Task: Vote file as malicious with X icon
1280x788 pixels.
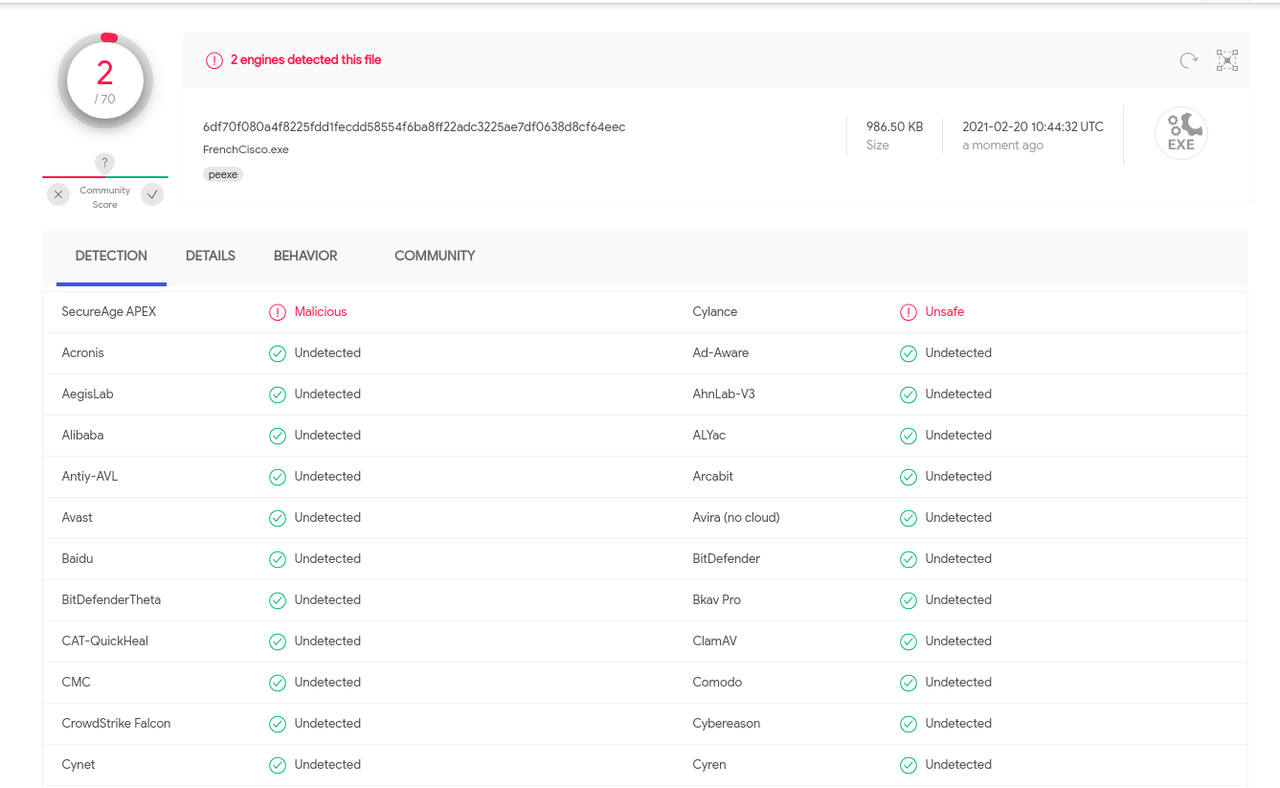Action: pos(58,195)
